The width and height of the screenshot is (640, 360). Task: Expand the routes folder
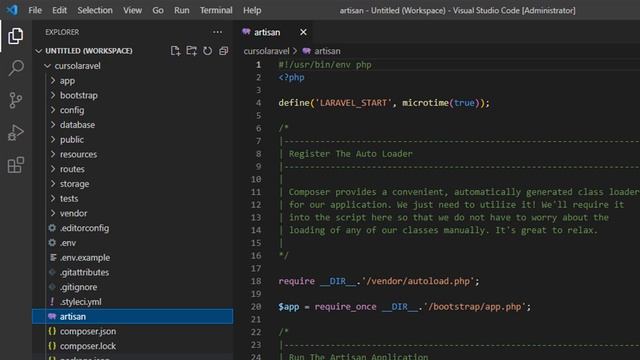[53, 169]
